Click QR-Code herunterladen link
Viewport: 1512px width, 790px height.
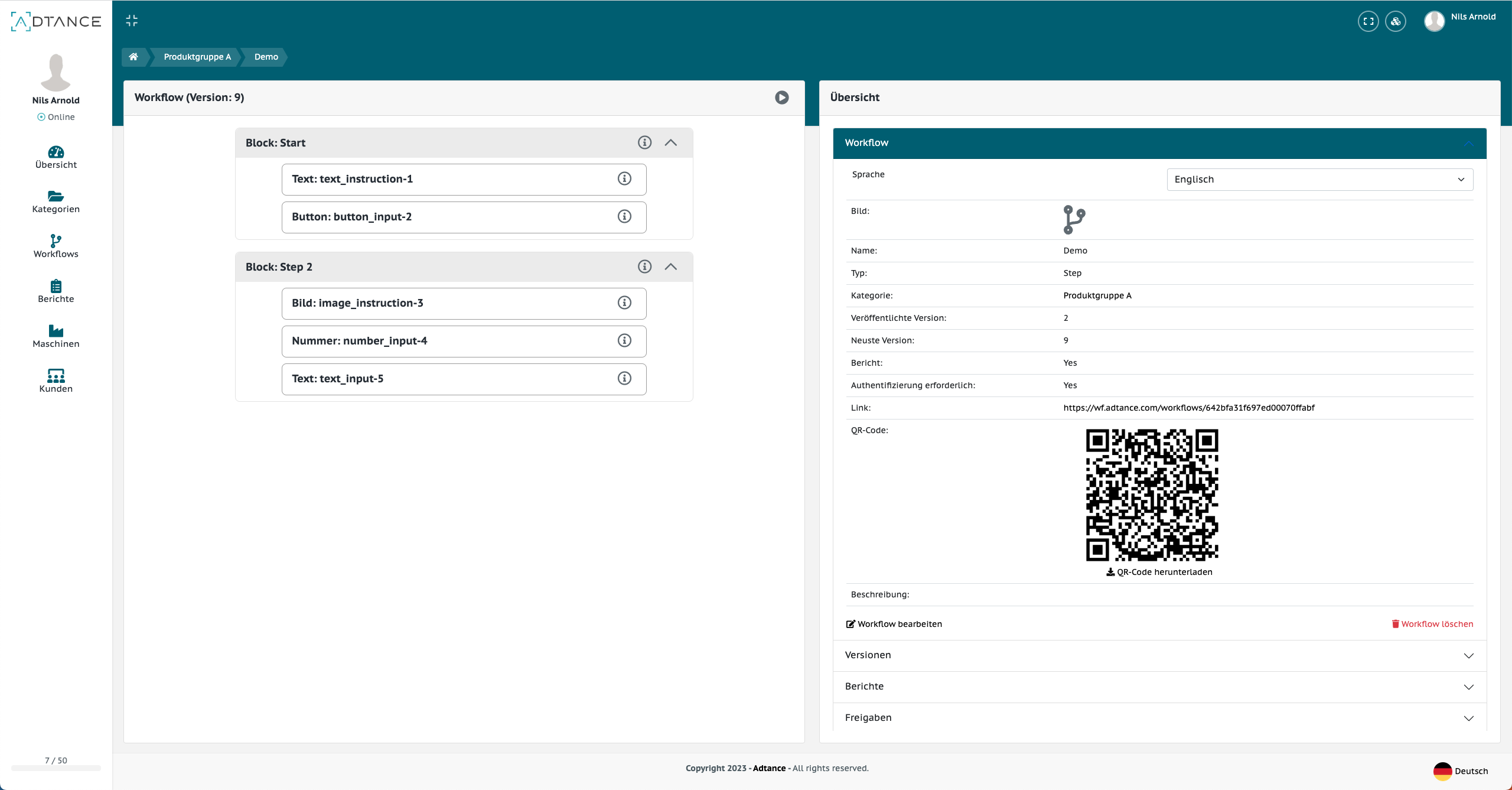tap(1159, 571)
